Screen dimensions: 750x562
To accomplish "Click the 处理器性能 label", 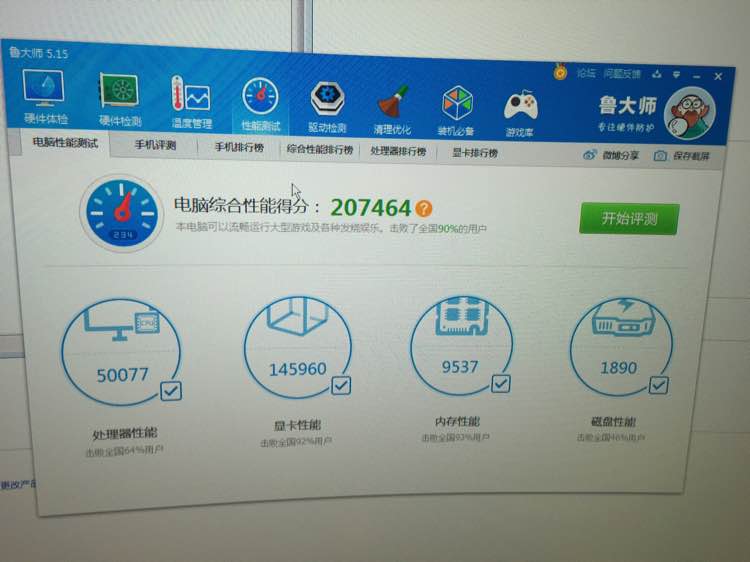I will tap(124, 434).
